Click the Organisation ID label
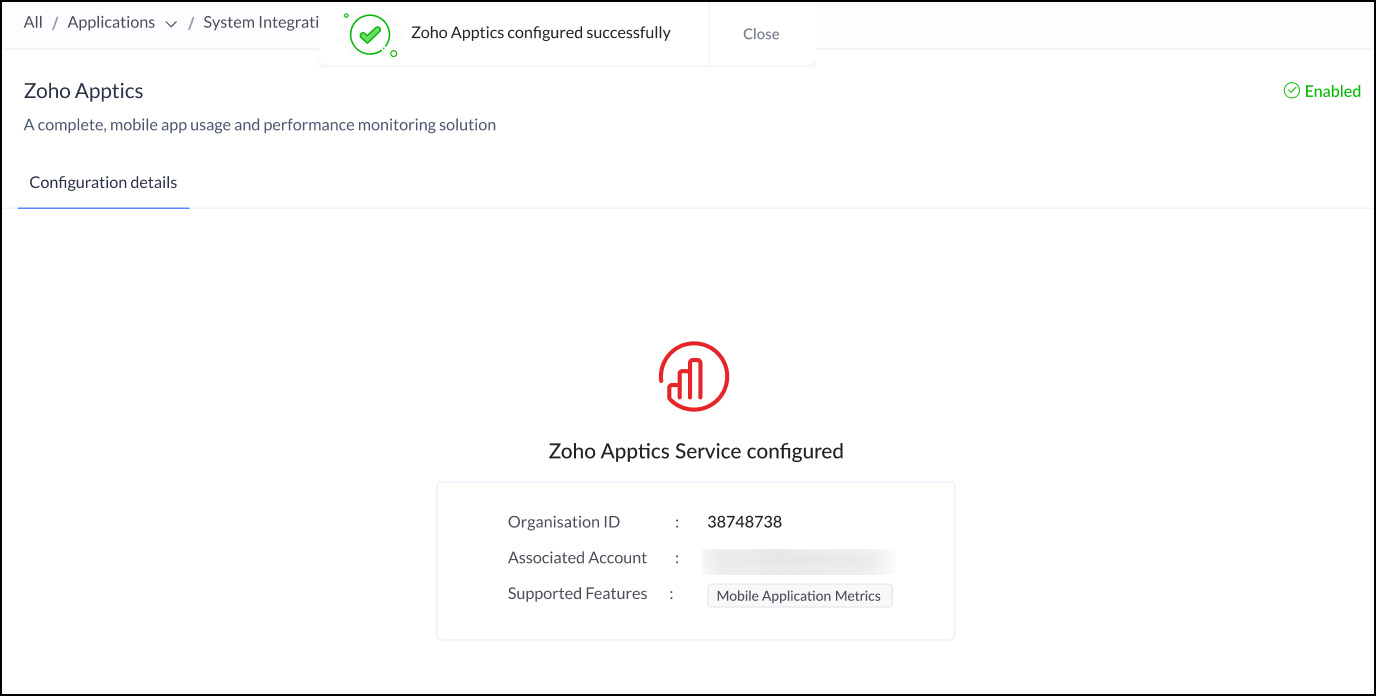Screen dimensions: 1376x696 click(564, 522)
